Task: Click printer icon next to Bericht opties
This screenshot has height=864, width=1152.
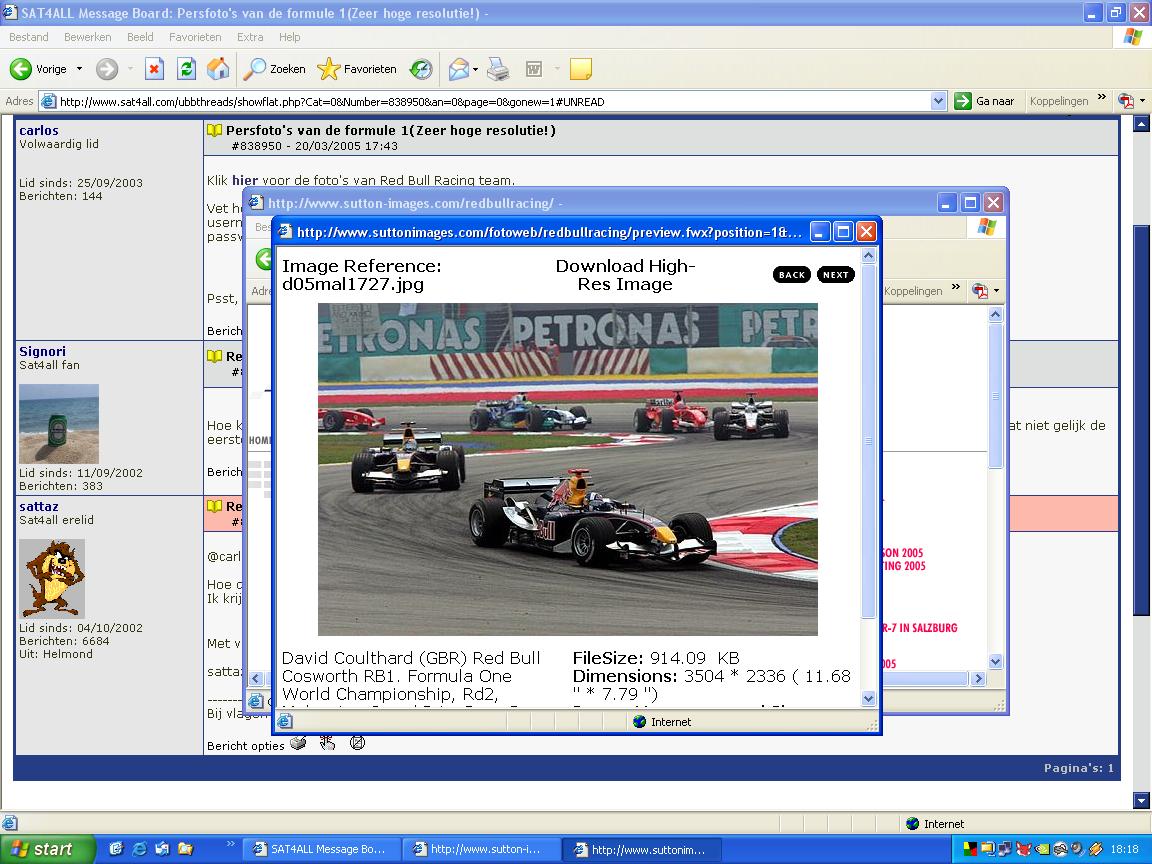Action: pos(298,743)
